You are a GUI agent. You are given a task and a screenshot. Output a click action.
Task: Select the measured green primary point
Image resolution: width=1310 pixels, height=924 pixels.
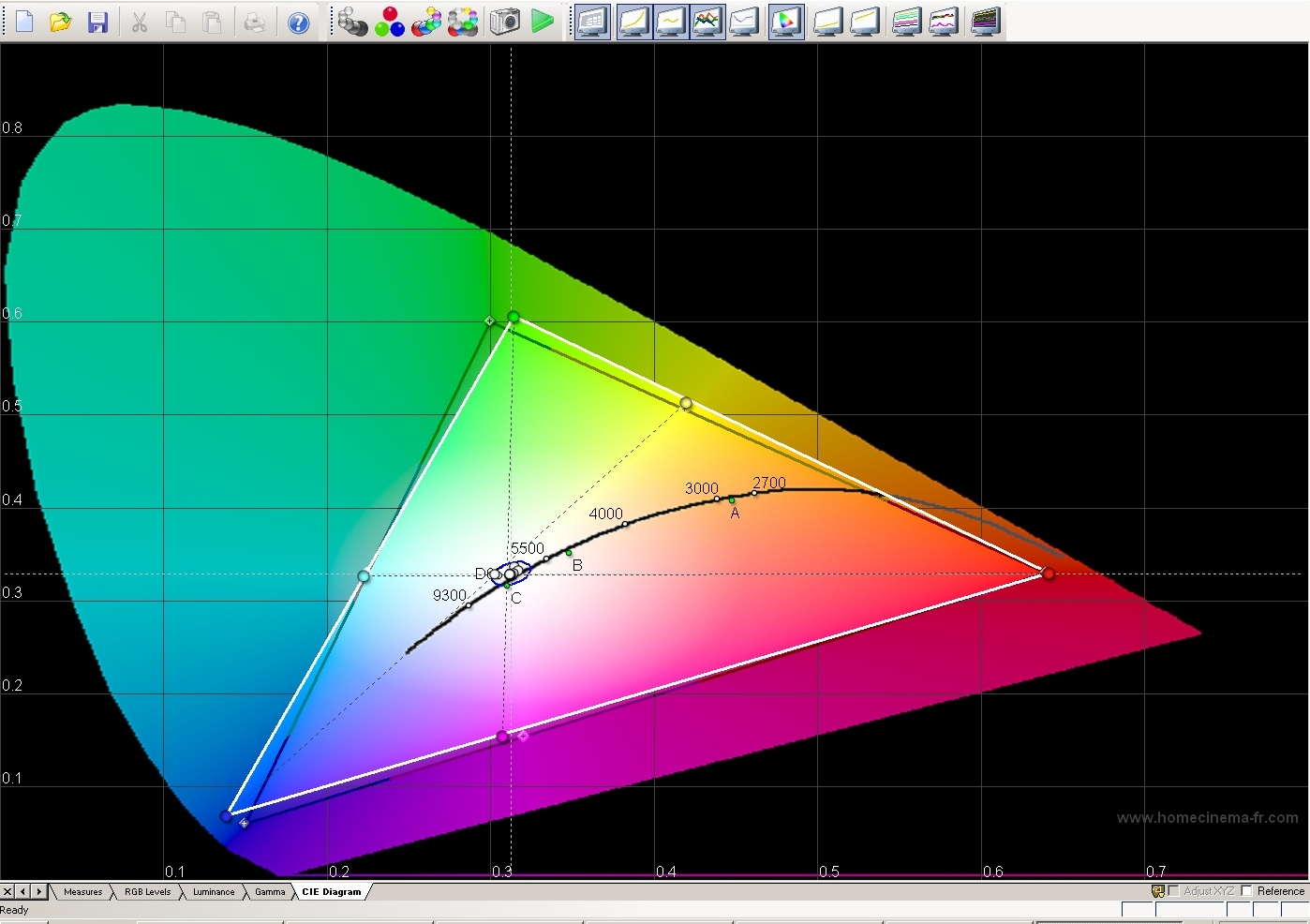point(514,317)
